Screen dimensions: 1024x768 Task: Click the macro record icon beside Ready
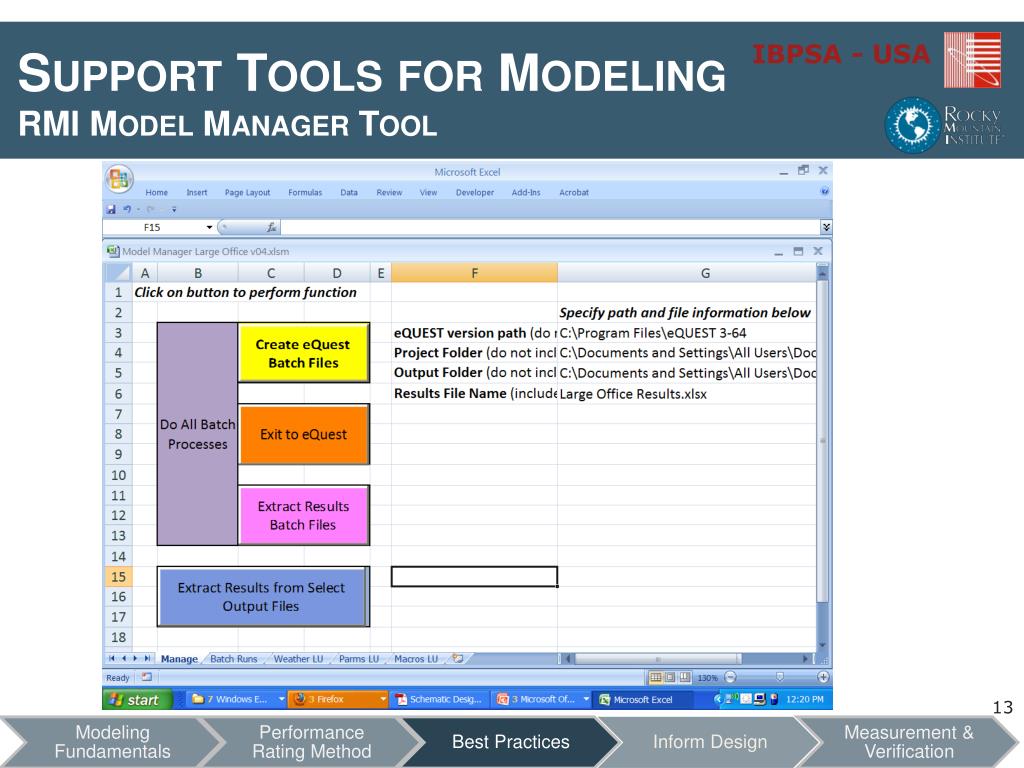click(146, 677)
